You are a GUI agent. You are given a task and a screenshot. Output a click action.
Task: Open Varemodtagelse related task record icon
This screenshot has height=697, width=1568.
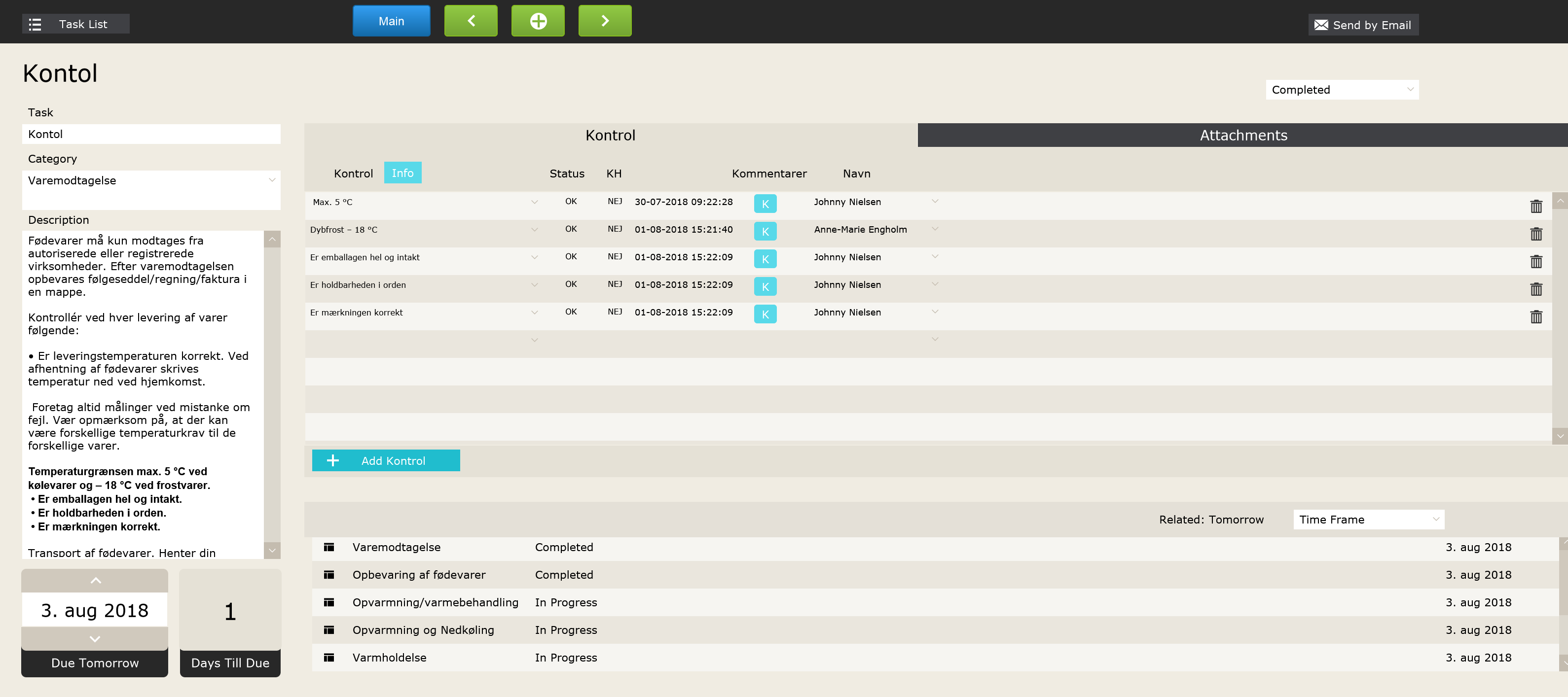pos(328,547)
